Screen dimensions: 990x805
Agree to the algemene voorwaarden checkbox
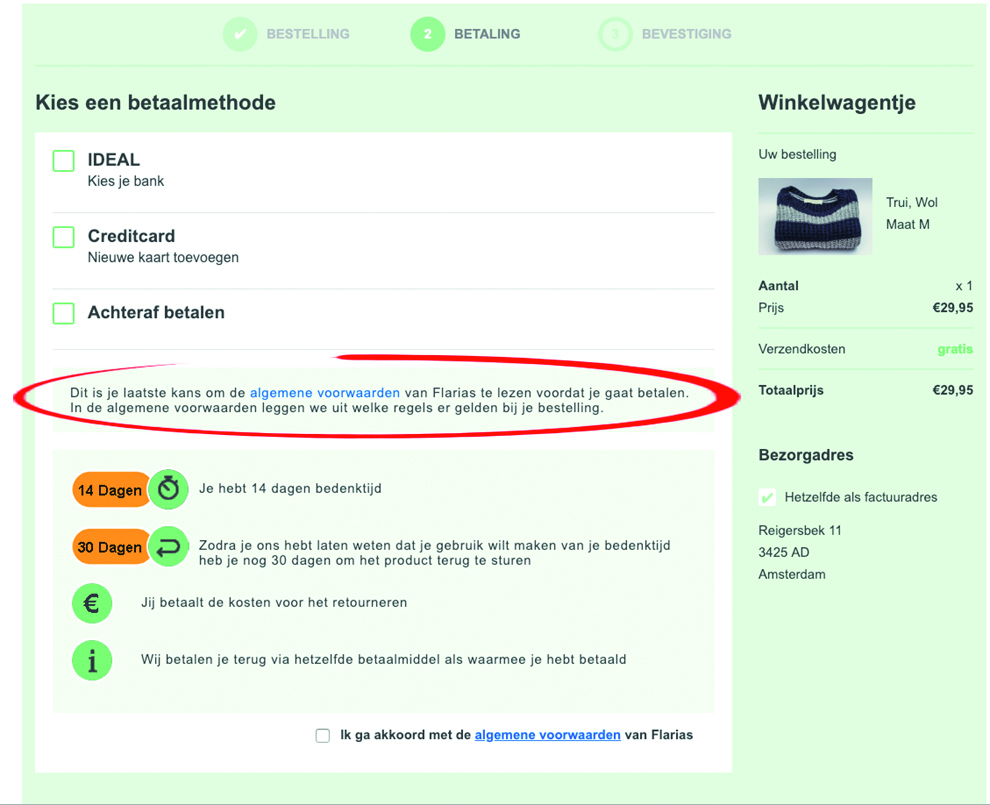[x=323, y=735]
